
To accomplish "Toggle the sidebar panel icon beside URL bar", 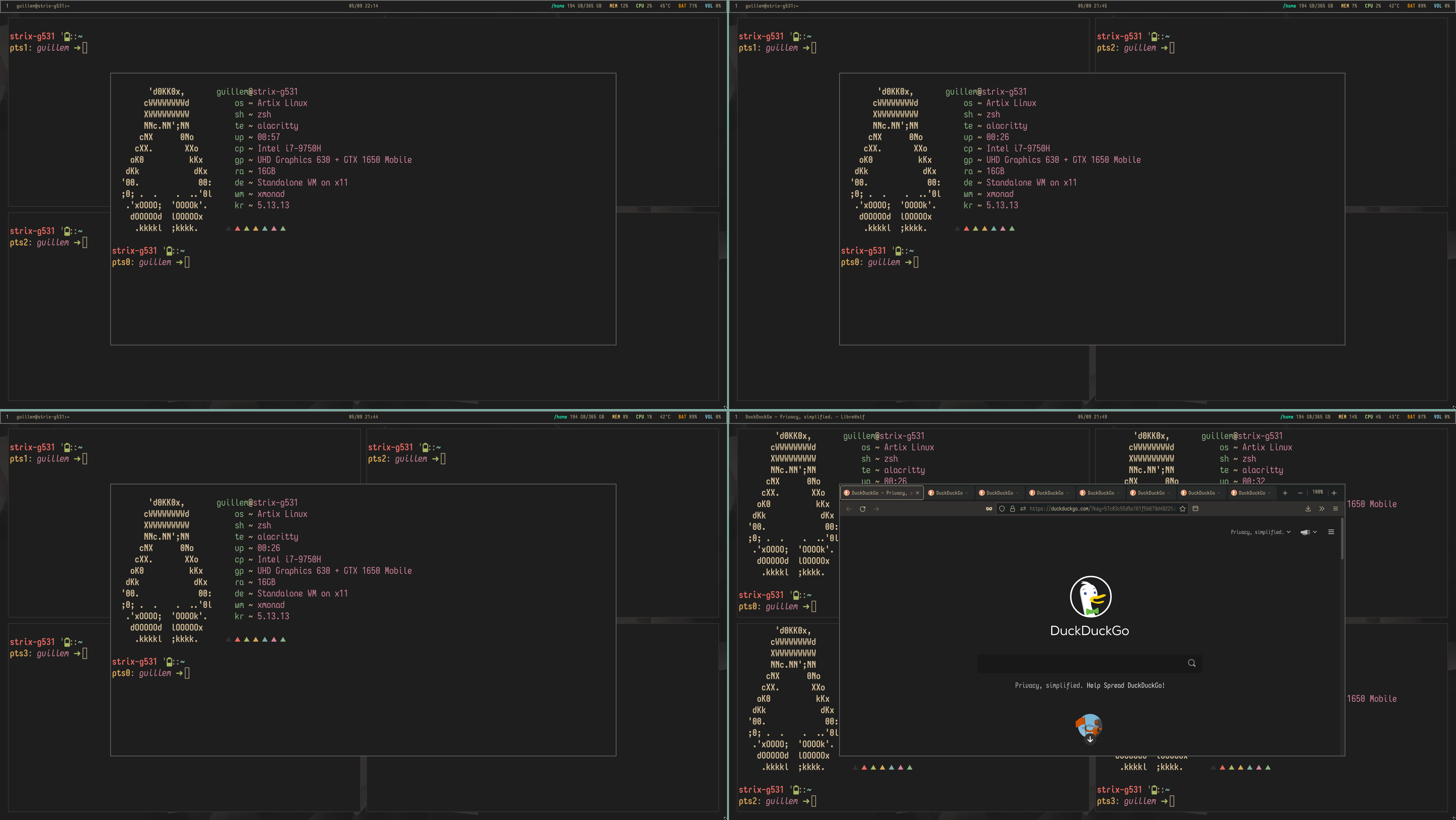I will [1195, 509].
